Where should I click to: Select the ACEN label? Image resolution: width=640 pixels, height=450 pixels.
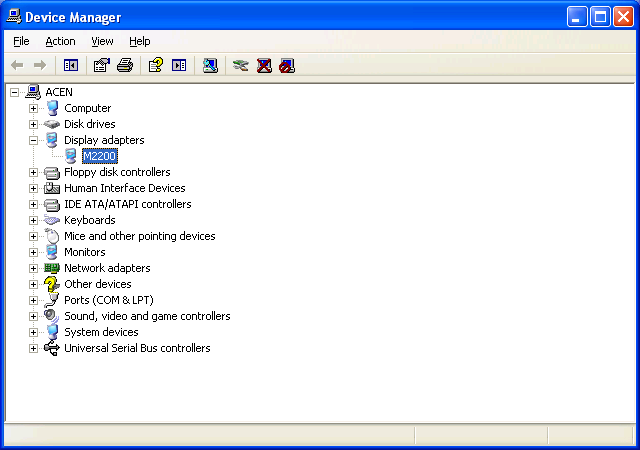point(59,92)
